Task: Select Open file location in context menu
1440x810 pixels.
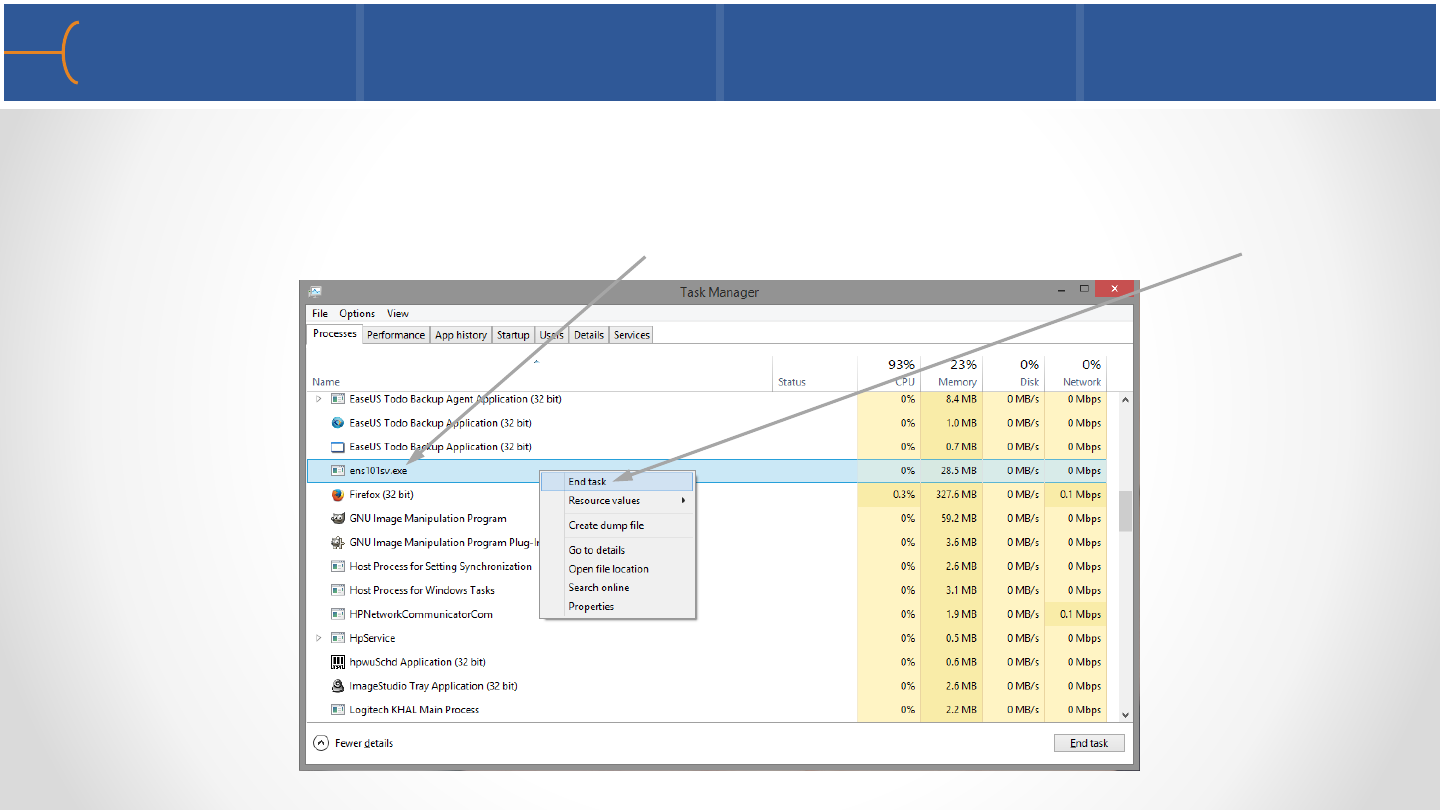Action: pyautogui.click(x=618, y=570)
